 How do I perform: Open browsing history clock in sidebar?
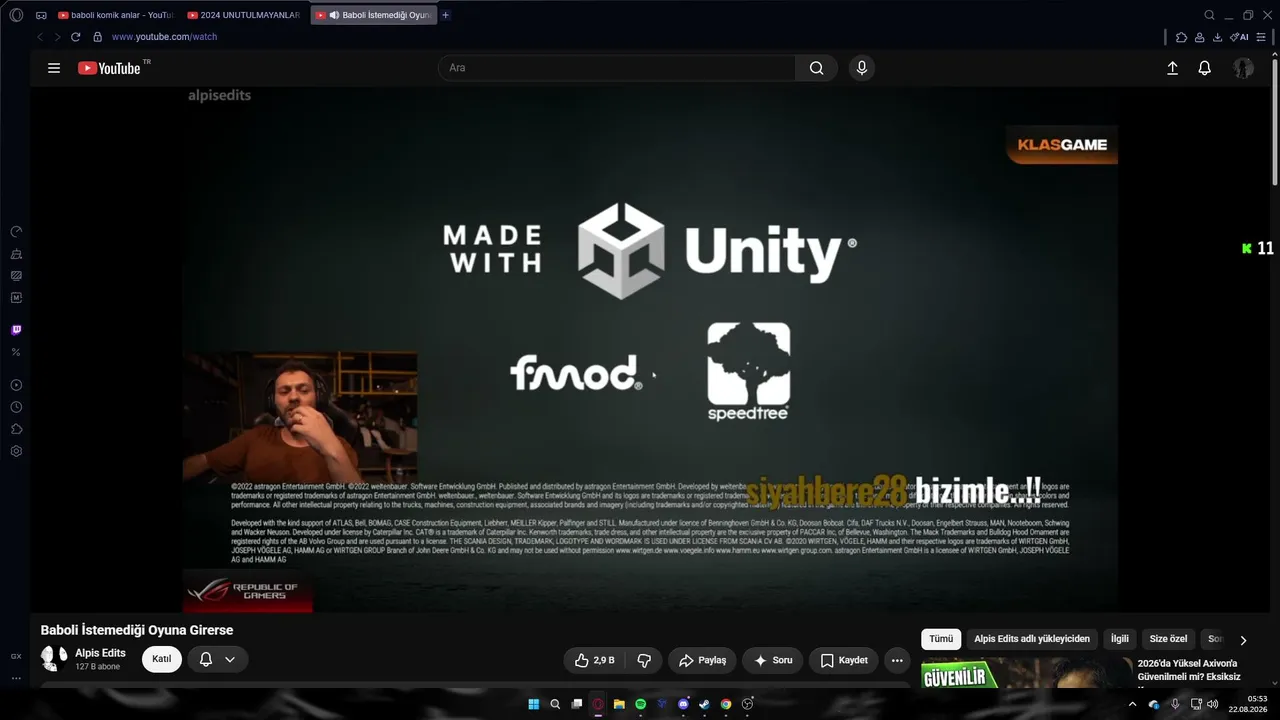click(x=16, y=407)
